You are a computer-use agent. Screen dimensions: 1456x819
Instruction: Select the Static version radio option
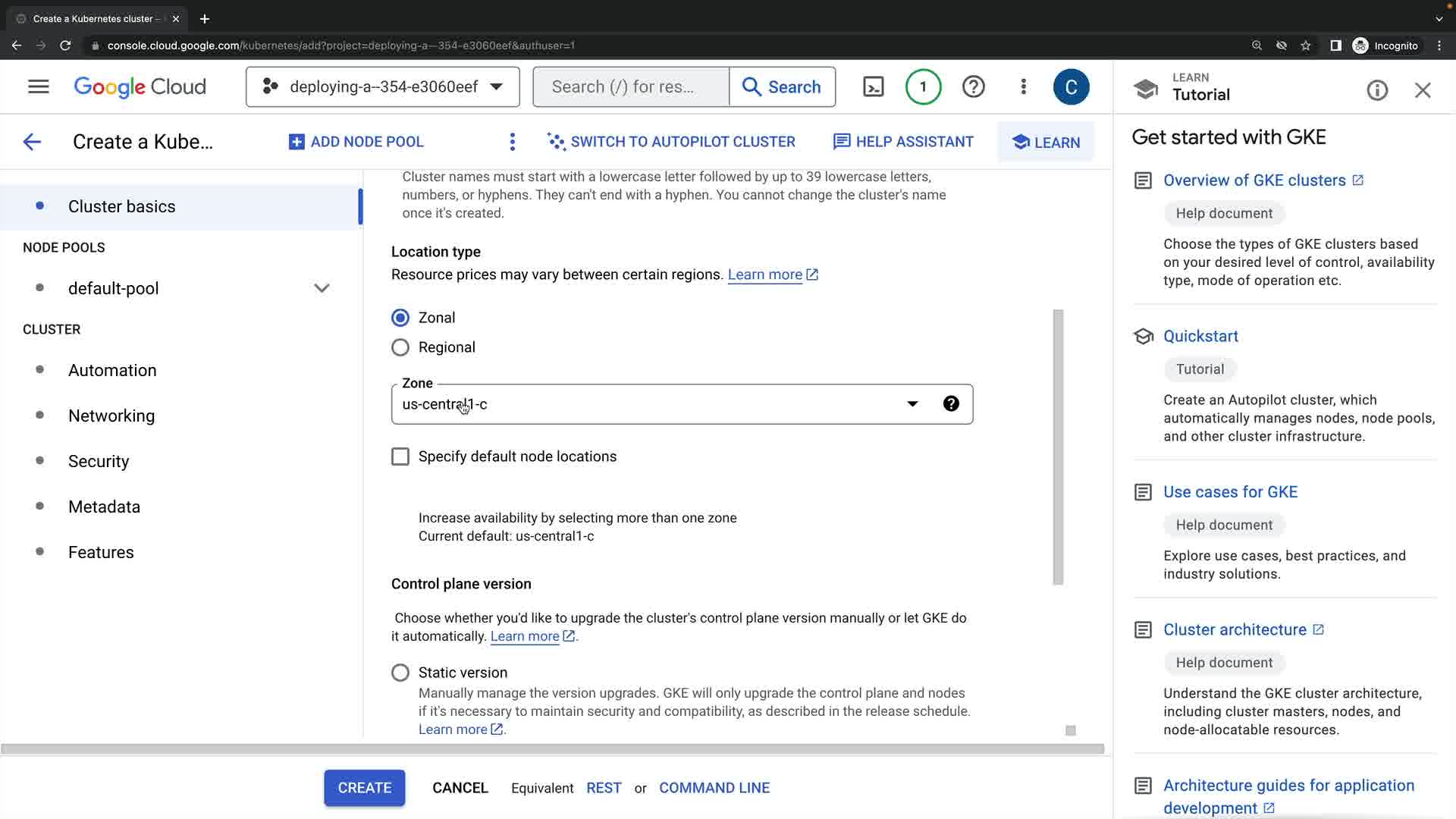(400, 673)
